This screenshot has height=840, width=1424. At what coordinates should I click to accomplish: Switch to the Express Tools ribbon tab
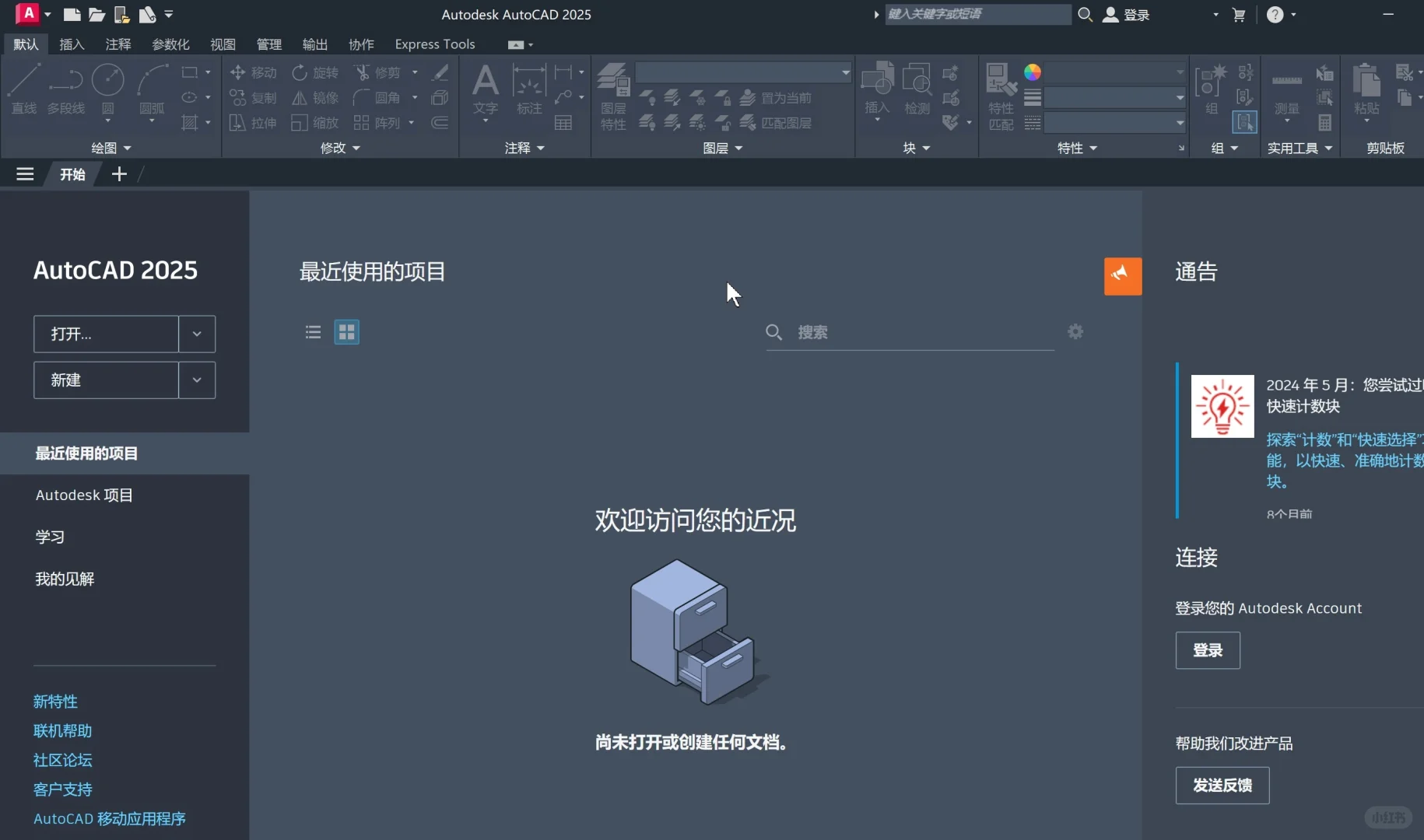(434, 44)
